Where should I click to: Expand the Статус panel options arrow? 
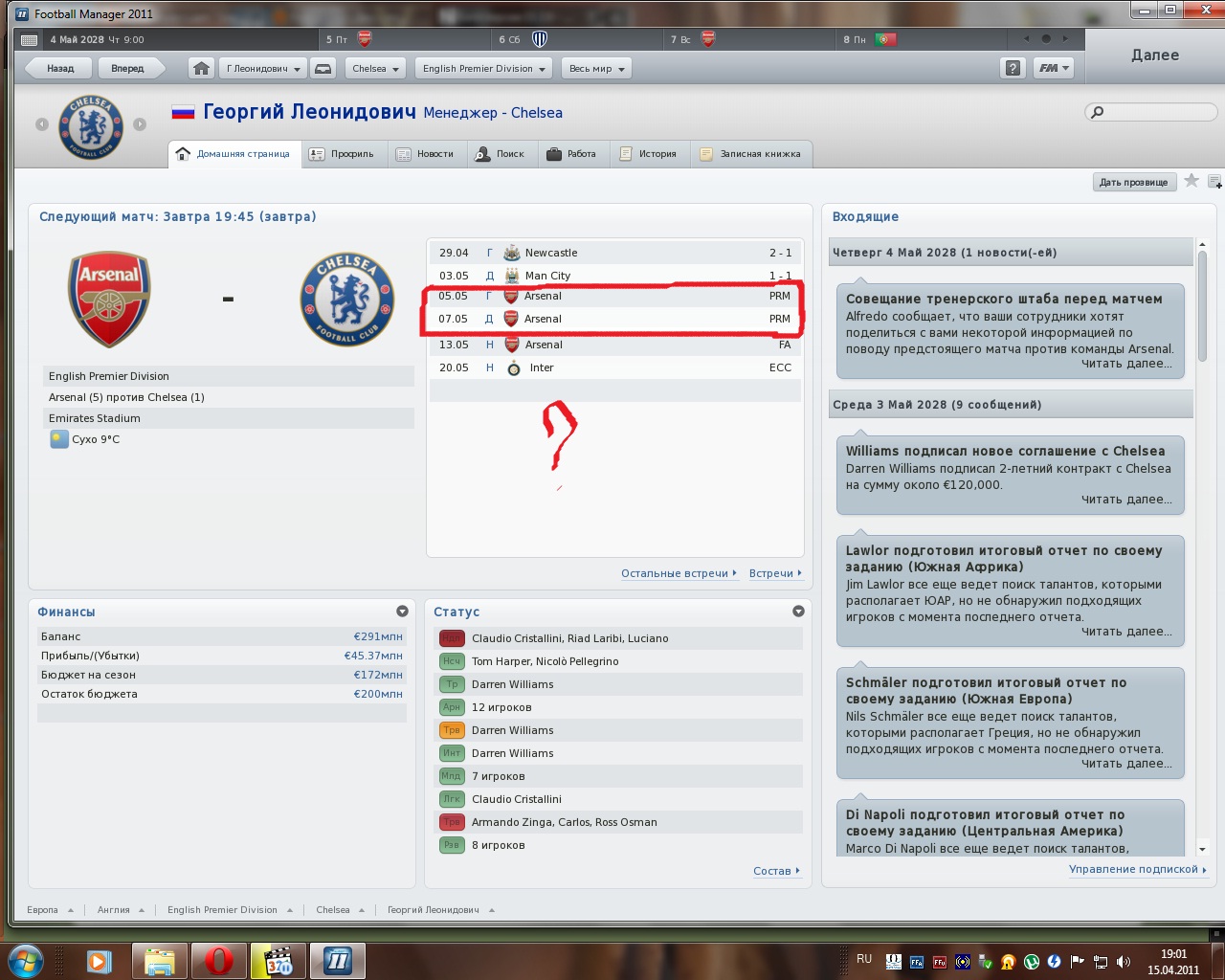(x=798, y=612)
